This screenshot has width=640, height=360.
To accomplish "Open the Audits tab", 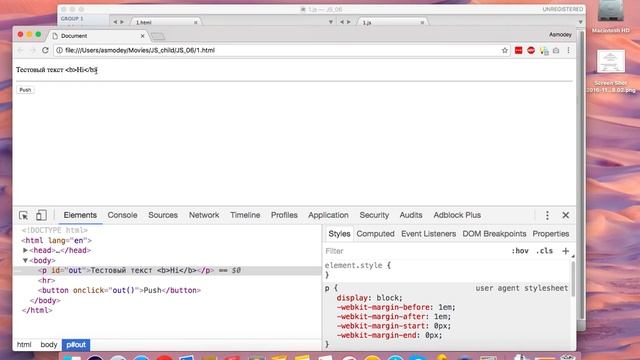I will (411, 215).
